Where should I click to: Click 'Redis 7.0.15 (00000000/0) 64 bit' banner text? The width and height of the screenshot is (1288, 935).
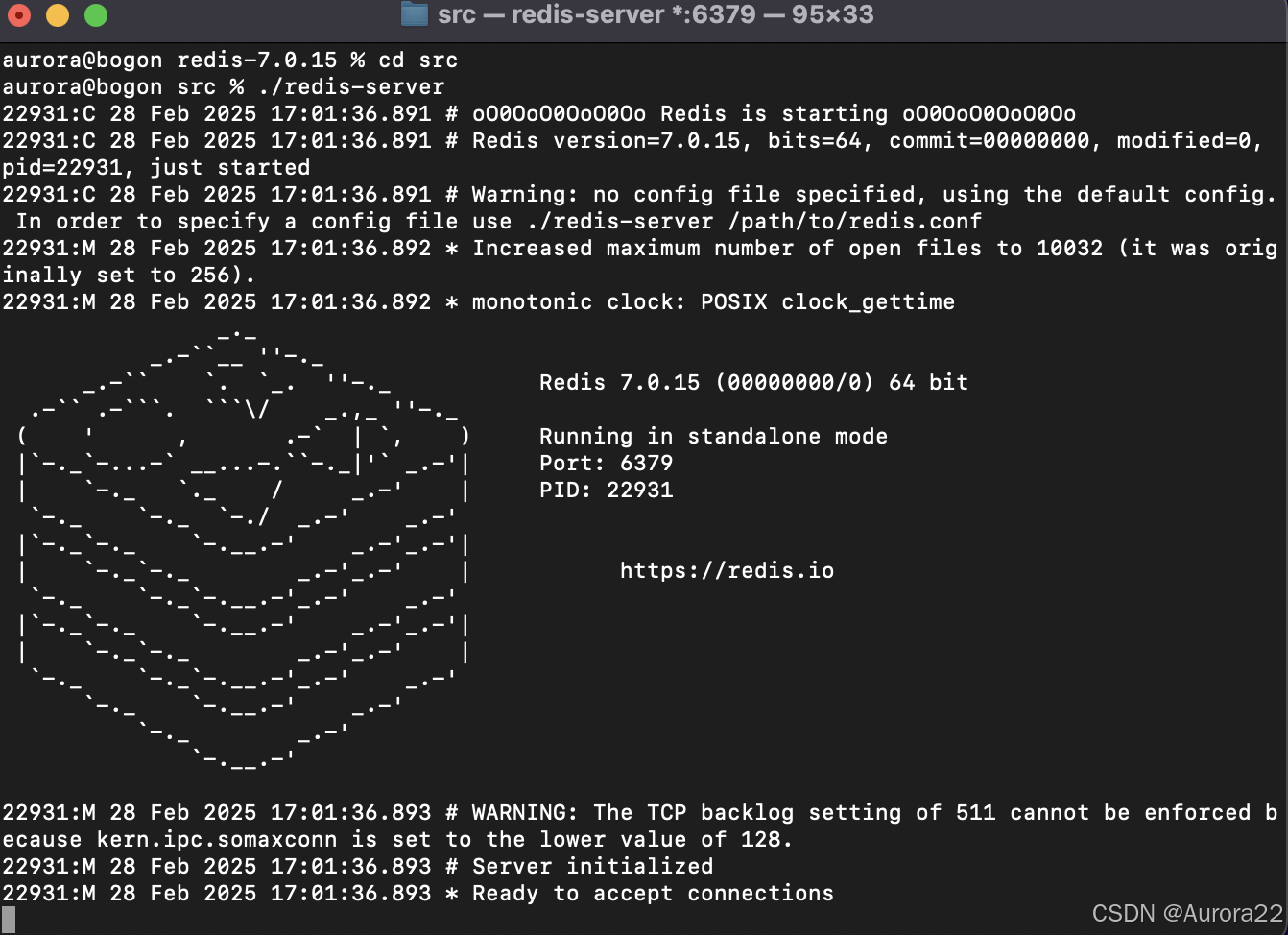click(x=753, y=382)
